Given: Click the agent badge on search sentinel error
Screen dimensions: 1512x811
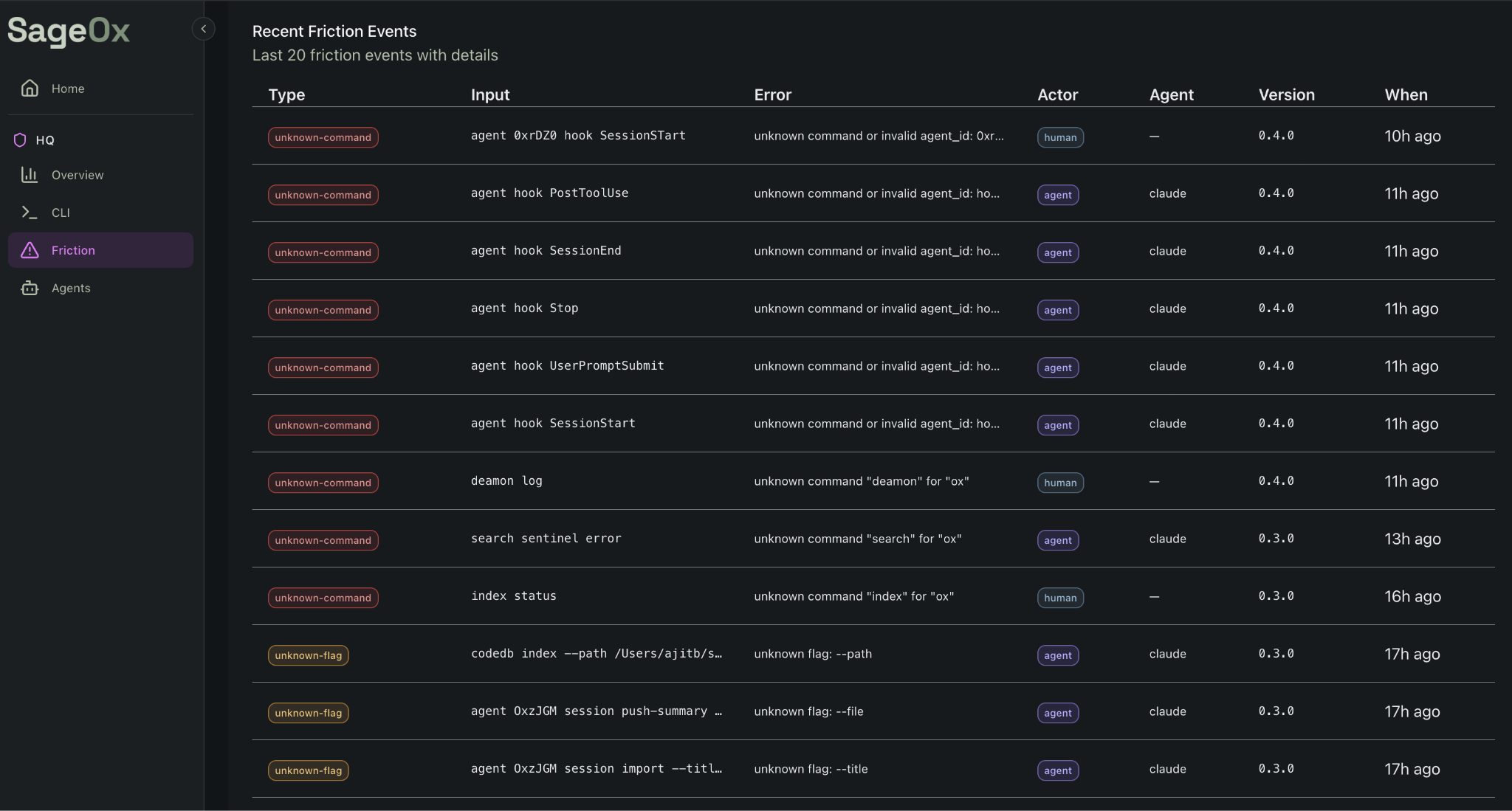Looking at the screenshot, I should click(1057, 540).
